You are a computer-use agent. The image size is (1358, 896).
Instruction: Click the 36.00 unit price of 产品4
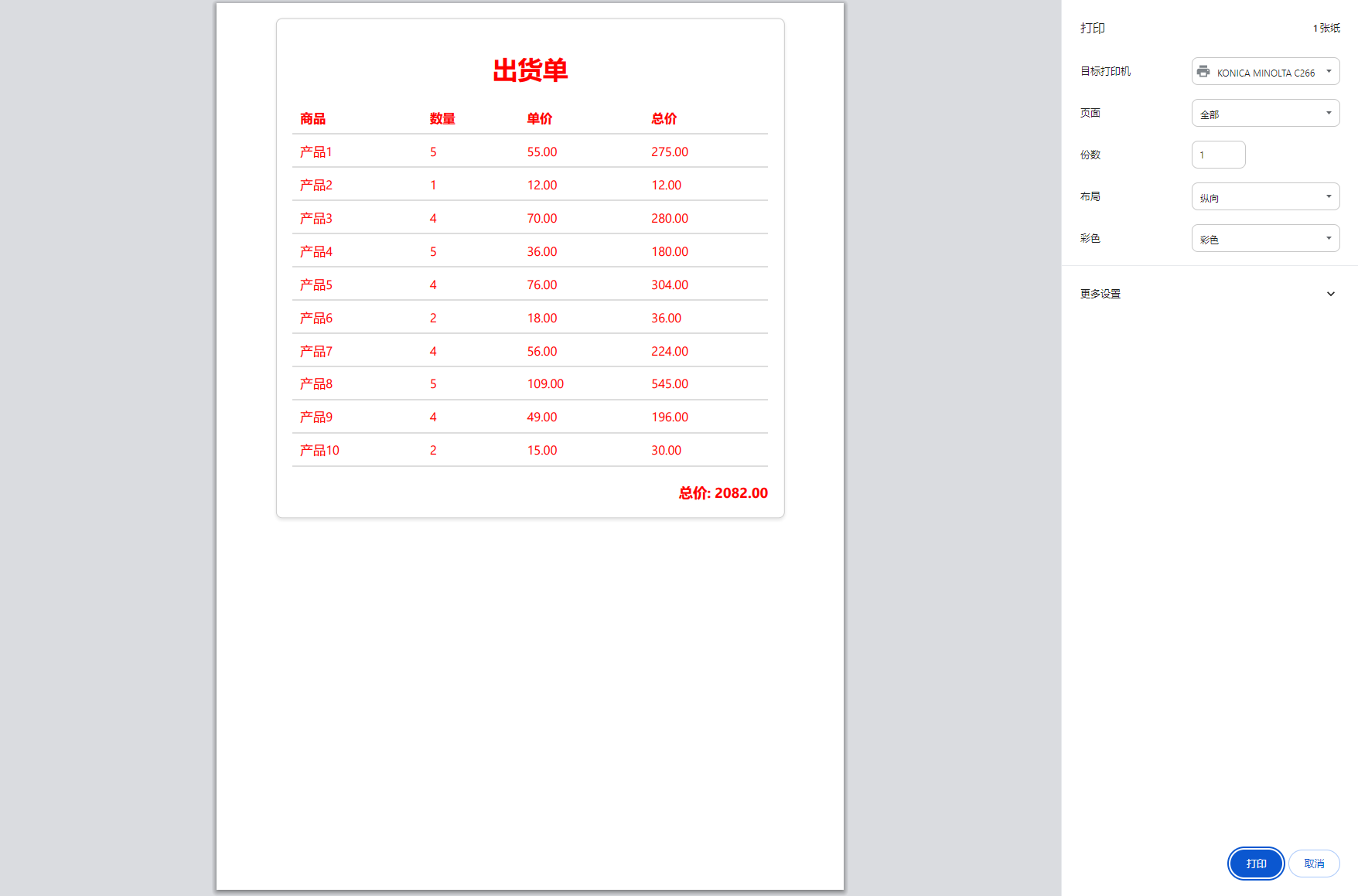[542, 251]
